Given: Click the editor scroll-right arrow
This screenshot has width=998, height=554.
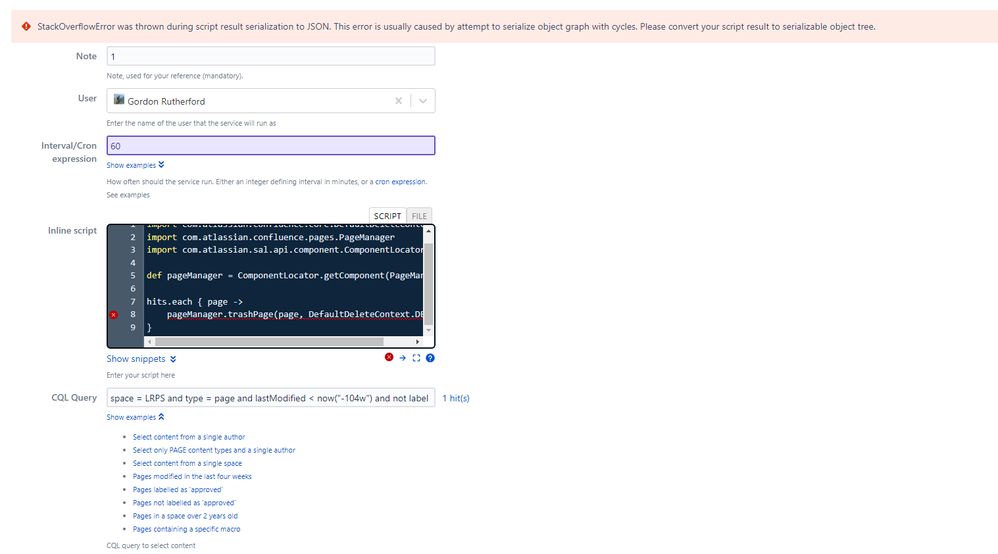Looking at the screenshot, I should 418,341.
